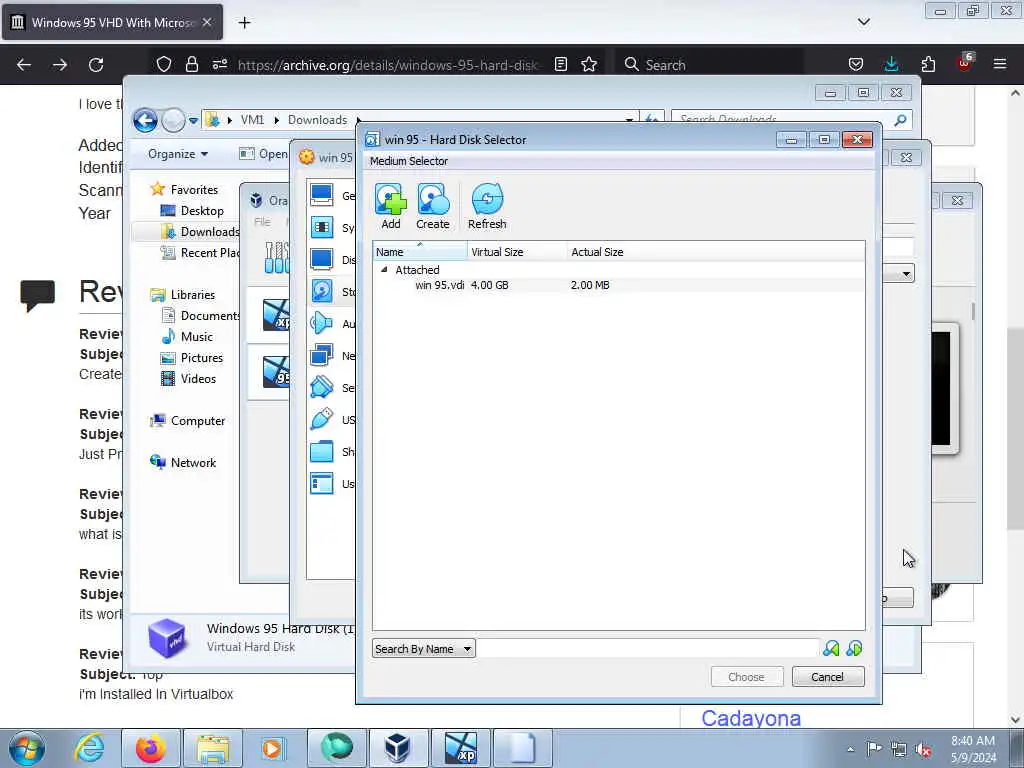This screenshot has width=1024, height=768.
Task: Open the Organize menu in Explorer
Action: click(178, 153)
